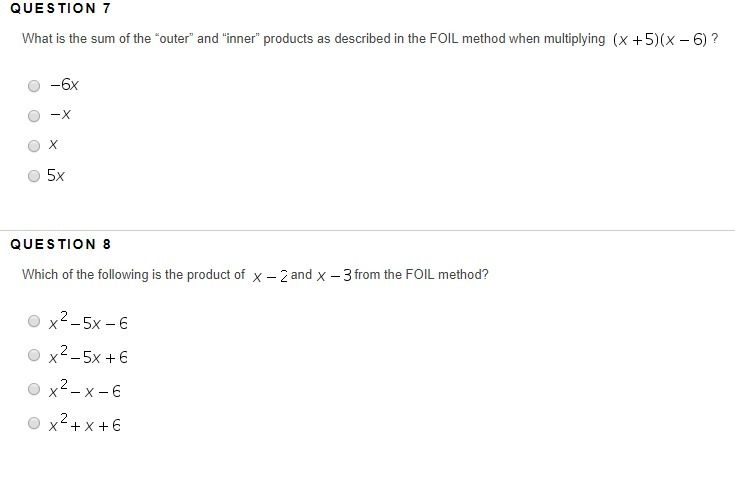Click the QUESTION 7 heading
The width and height of the screenshot is (735, 479).
tap(60, 8)
